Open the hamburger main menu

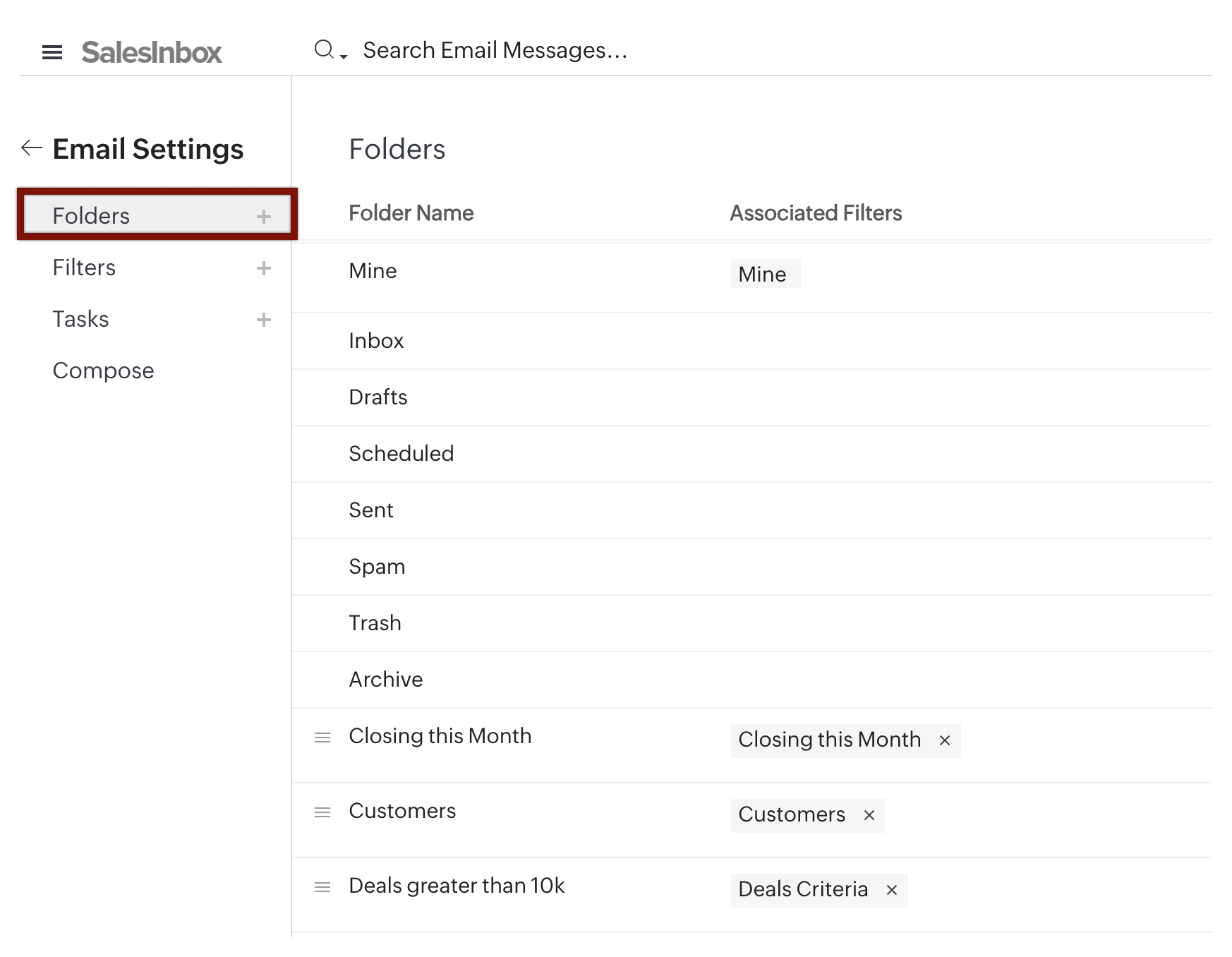[x=52, y=52]
